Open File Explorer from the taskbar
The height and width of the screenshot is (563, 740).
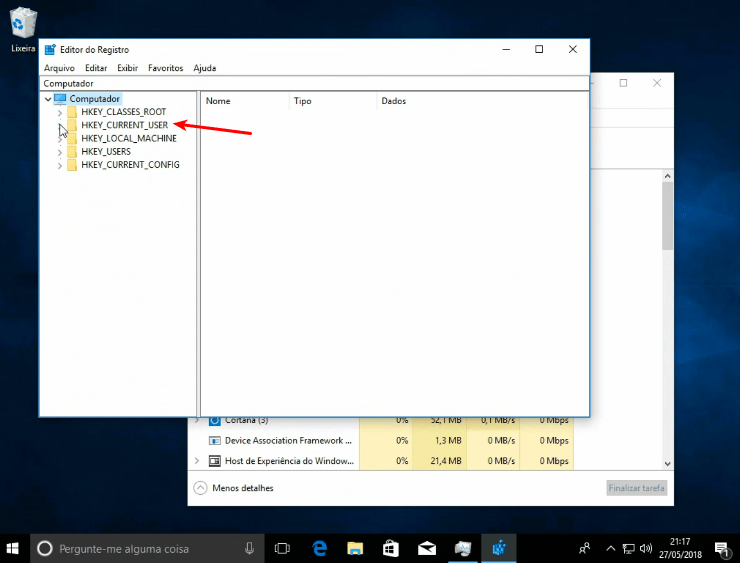[355, 548]
